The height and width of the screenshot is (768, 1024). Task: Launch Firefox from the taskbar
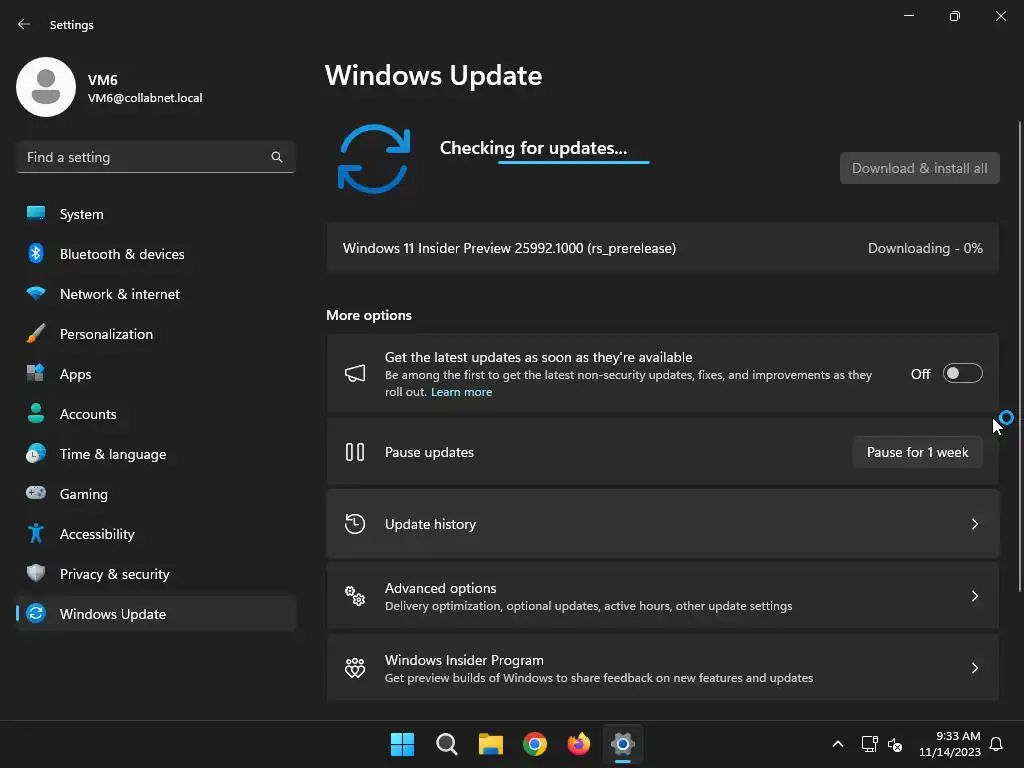point(579,744)
